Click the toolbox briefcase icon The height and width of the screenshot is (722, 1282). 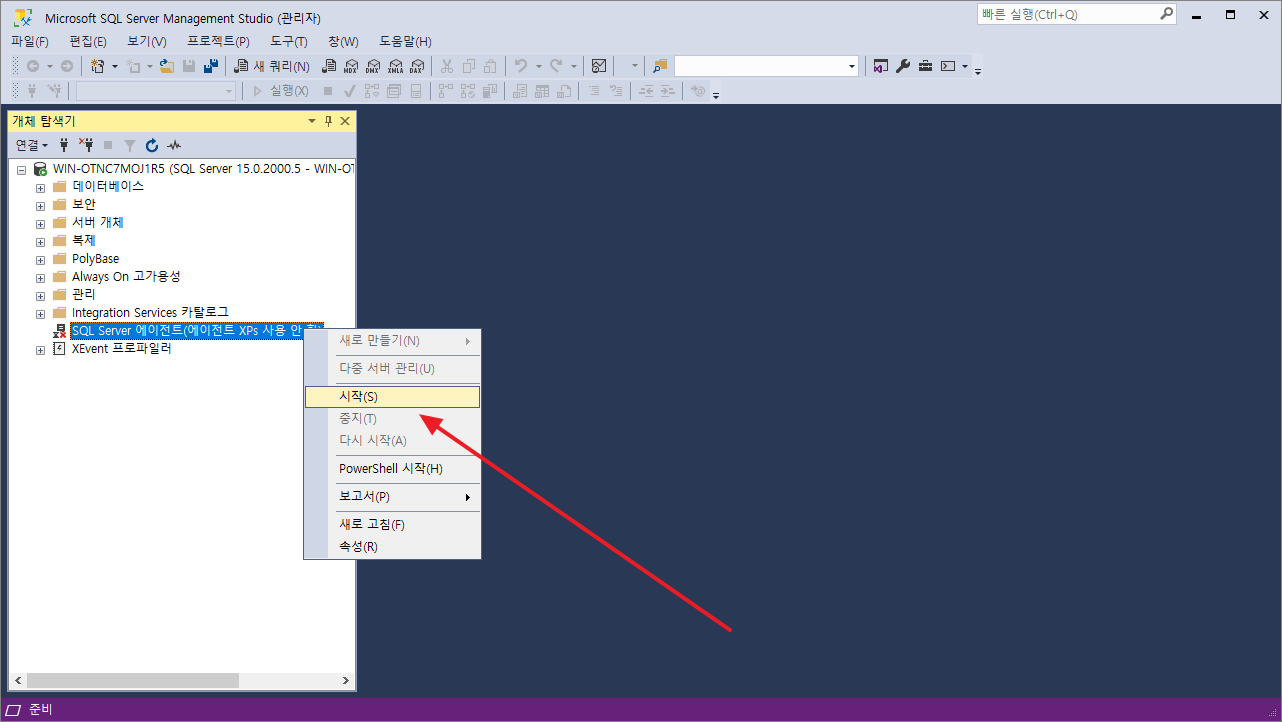(926, 66)
